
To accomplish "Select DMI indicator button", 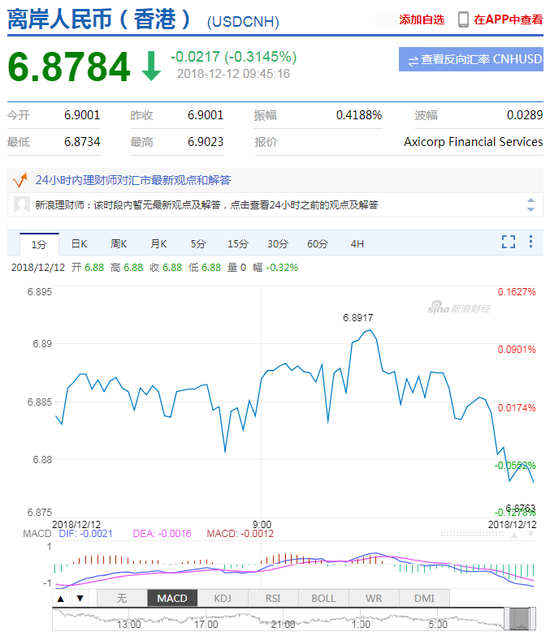I will [424, 598].
